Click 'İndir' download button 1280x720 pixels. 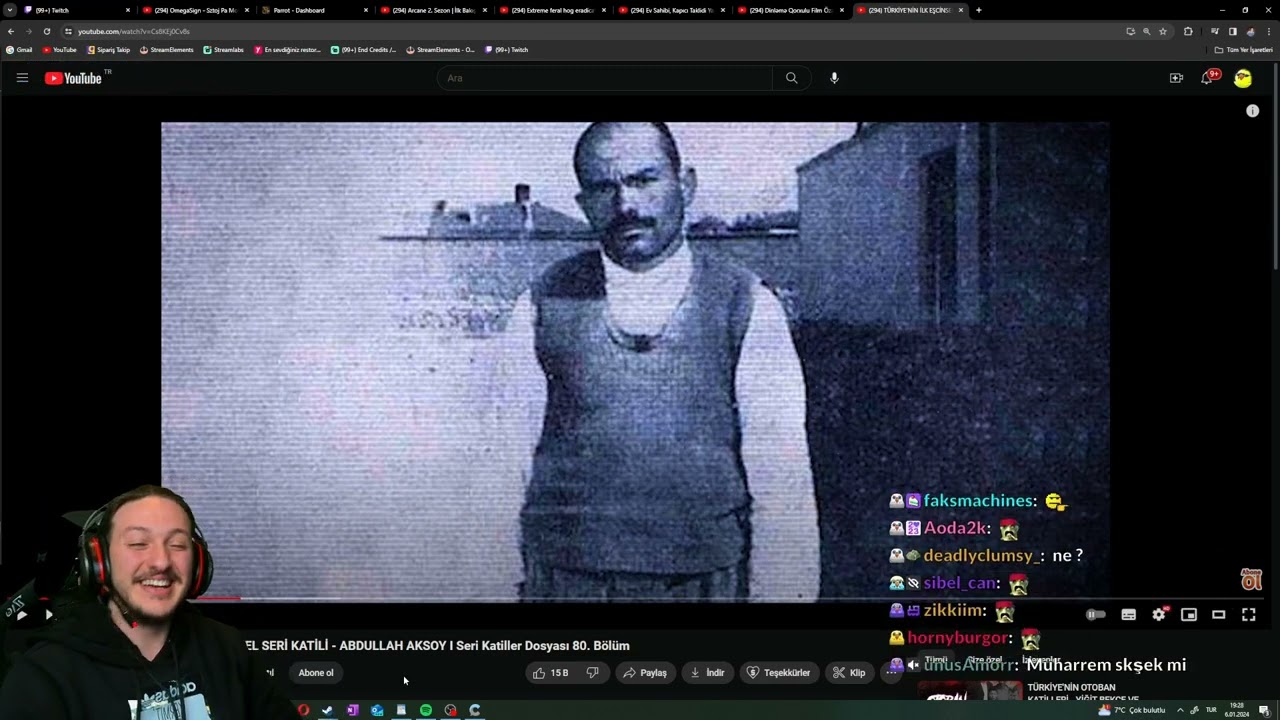707,673
